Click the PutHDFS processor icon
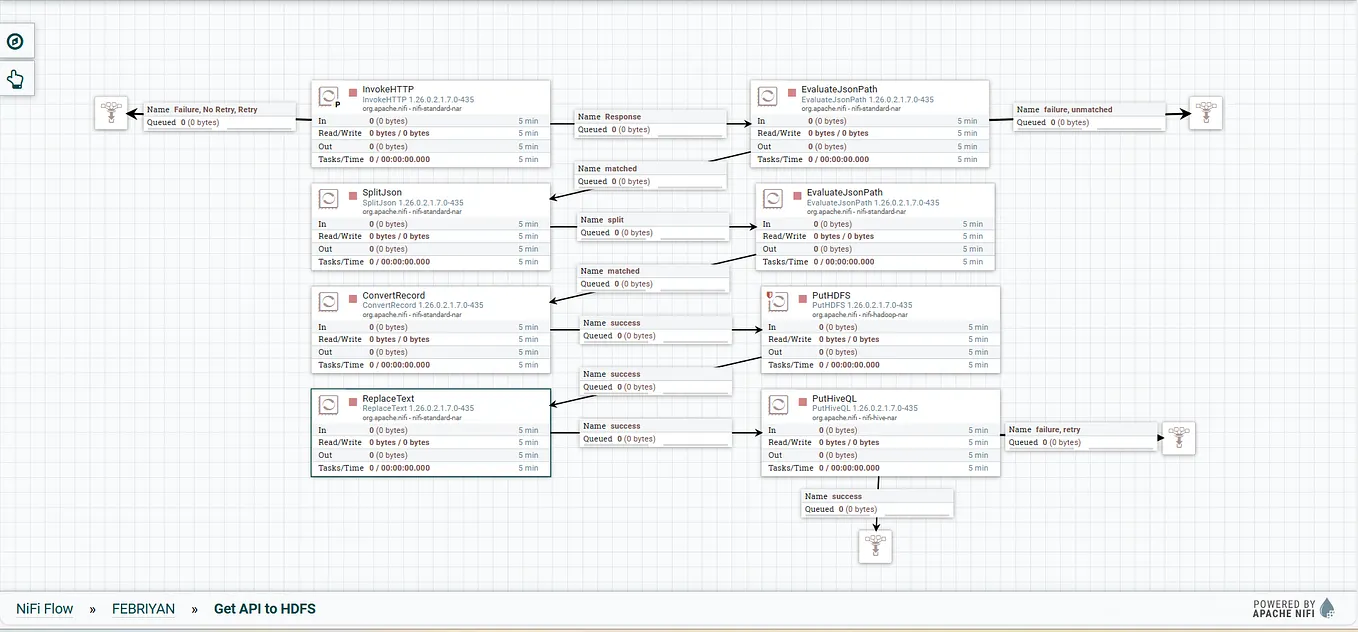Screen dimensions: 1358x632 coord(779,299)
